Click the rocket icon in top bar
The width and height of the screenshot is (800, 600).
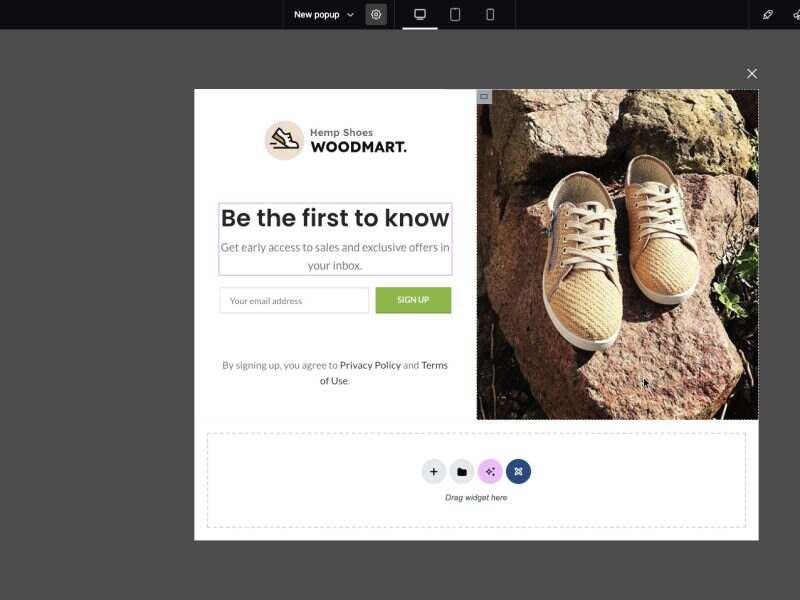pyautogui.click(x=767, y=15)
